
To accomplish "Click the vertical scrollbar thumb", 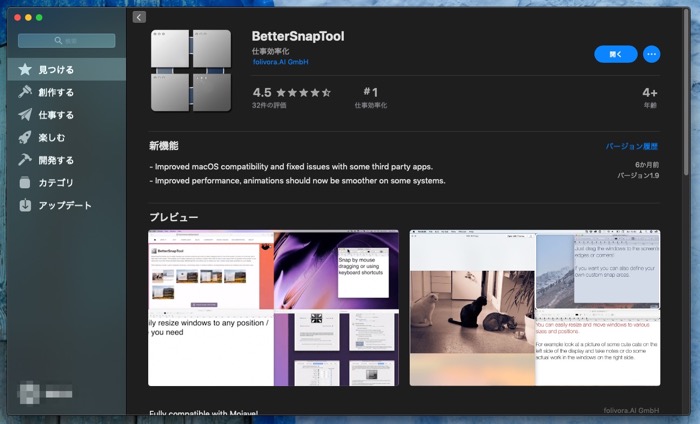I will (x=686, y=91).
